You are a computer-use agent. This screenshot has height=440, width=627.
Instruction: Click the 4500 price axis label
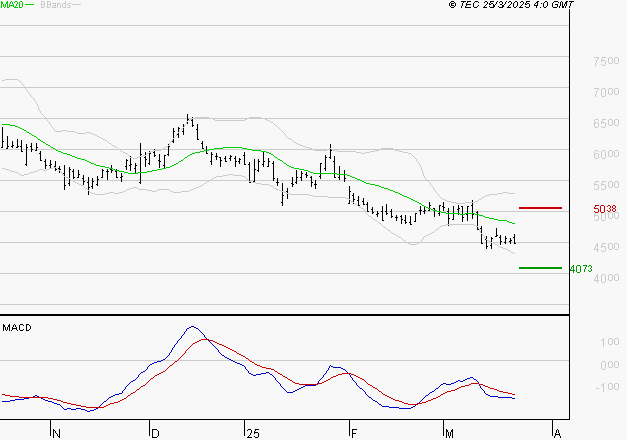click(x=606, y=247)
